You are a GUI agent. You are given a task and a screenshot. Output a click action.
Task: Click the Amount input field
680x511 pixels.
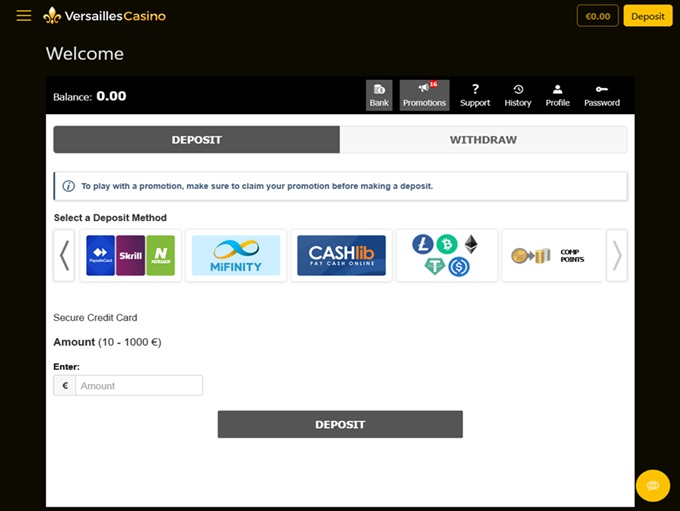(139, 385)
